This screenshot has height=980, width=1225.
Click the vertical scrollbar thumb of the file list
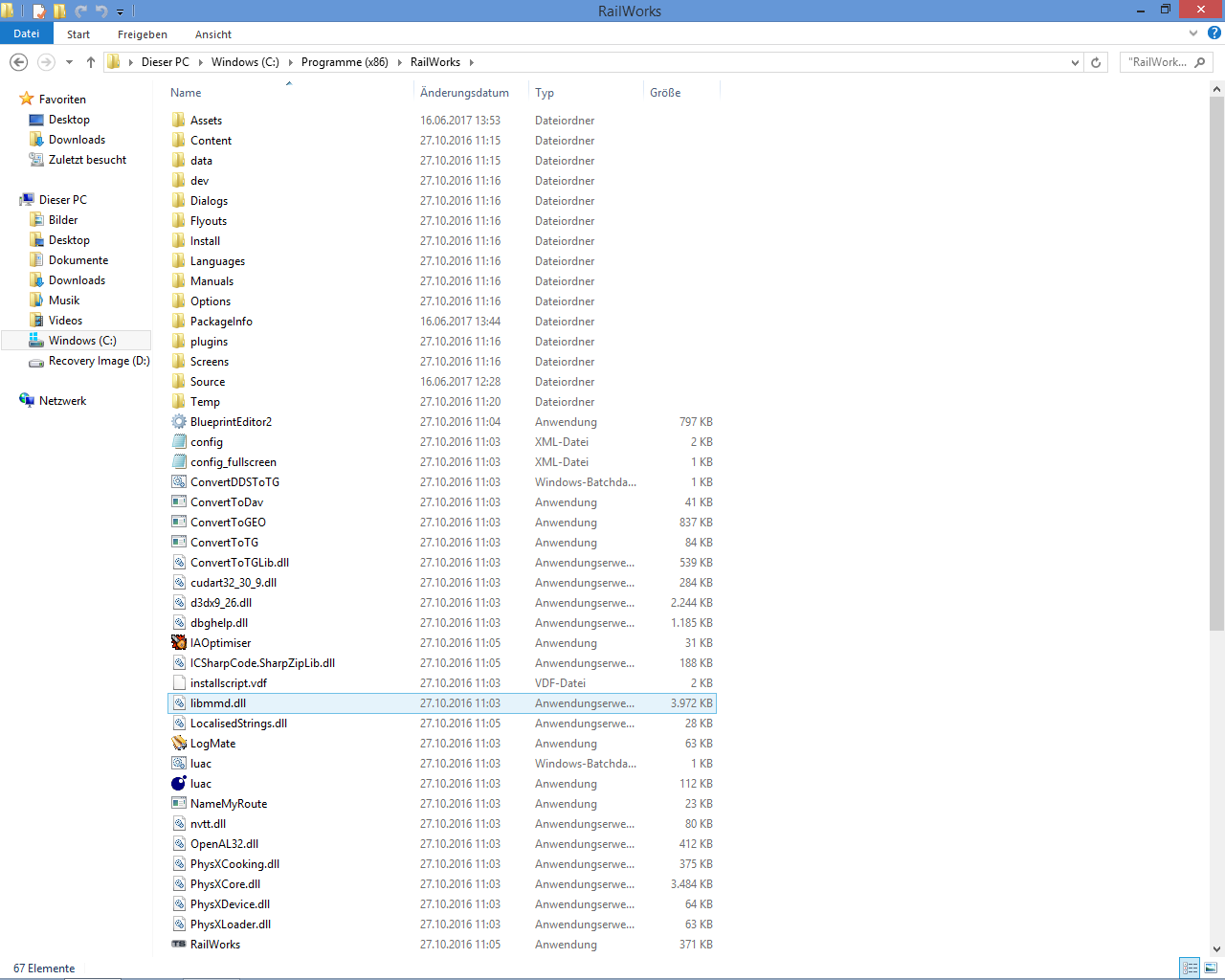[x=1216, y=364]
